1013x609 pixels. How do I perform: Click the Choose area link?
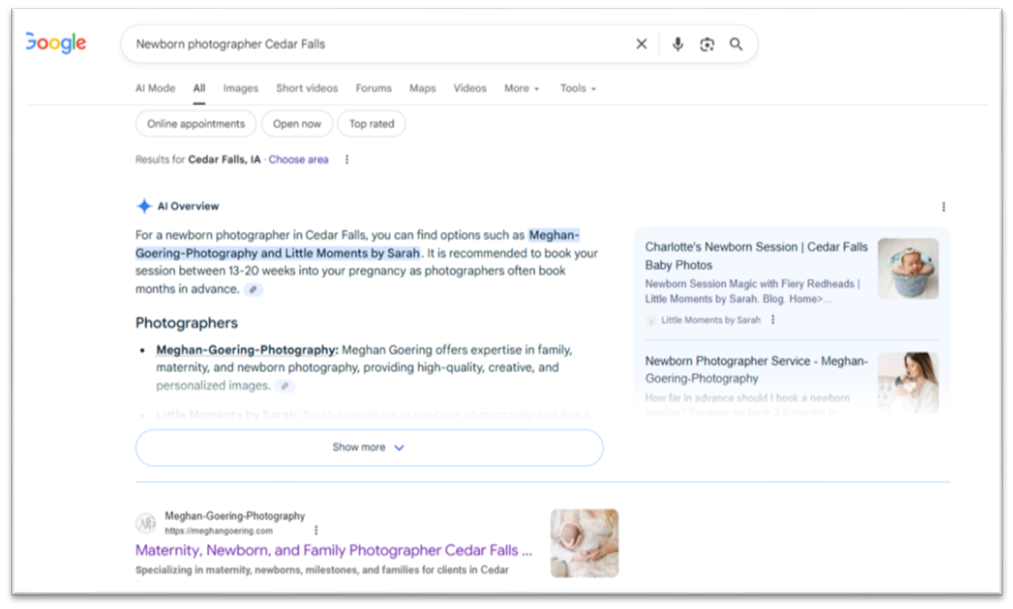click(x=298, y=160)
